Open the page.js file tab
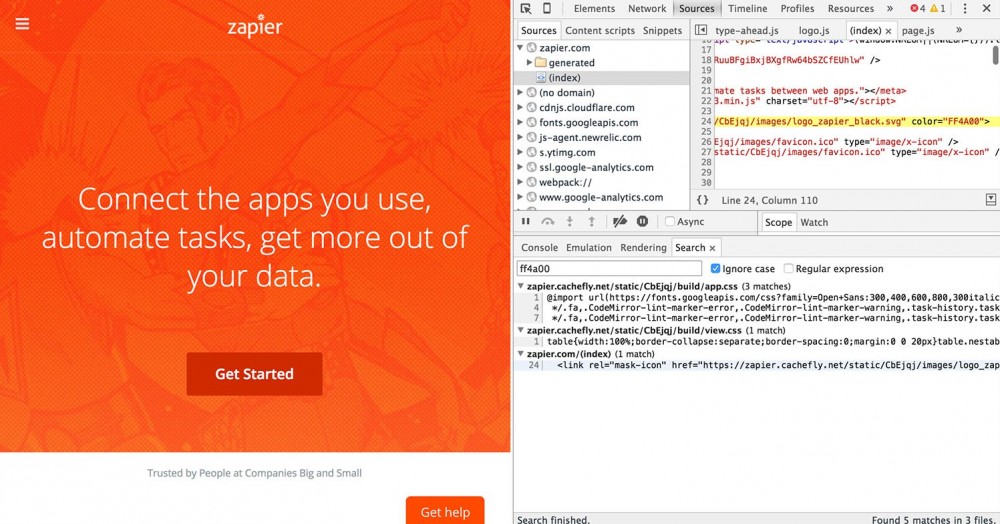 (918, 31)
